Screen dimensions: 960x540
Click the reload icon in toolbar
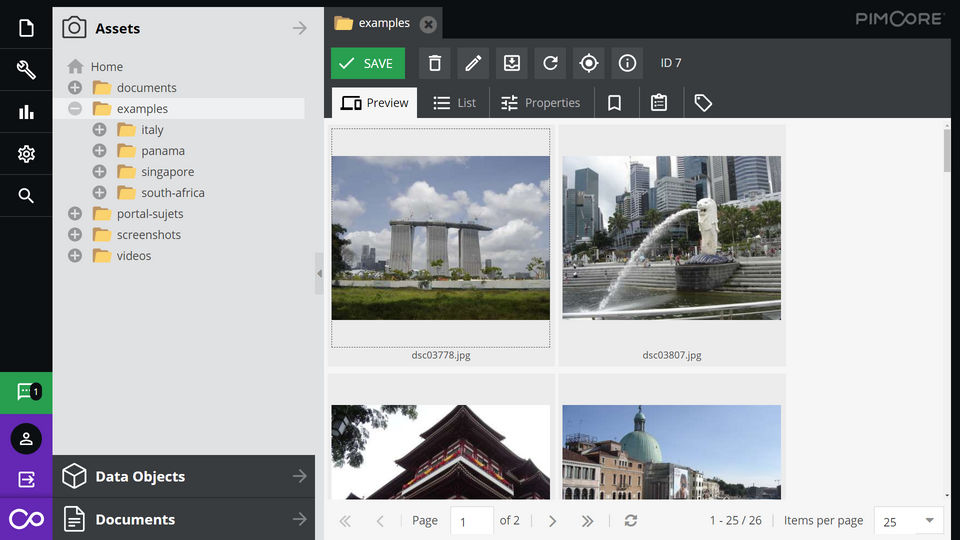550,63
